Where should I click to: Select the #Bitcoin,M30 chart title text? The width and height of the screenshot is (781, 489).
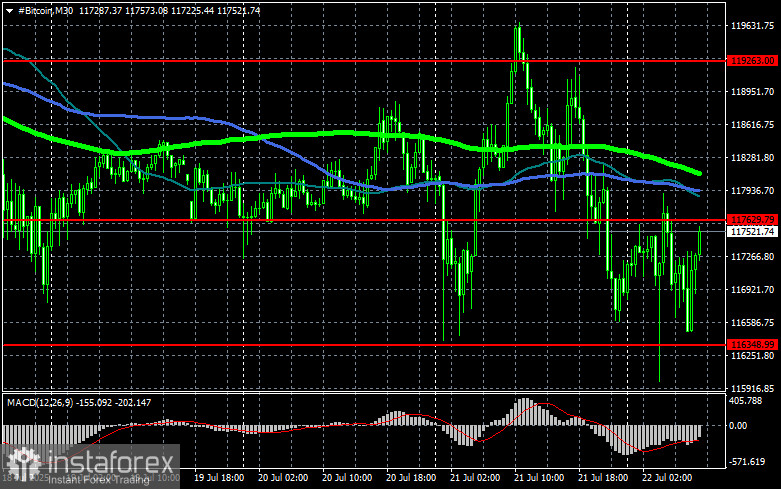[x=45, y=10]
